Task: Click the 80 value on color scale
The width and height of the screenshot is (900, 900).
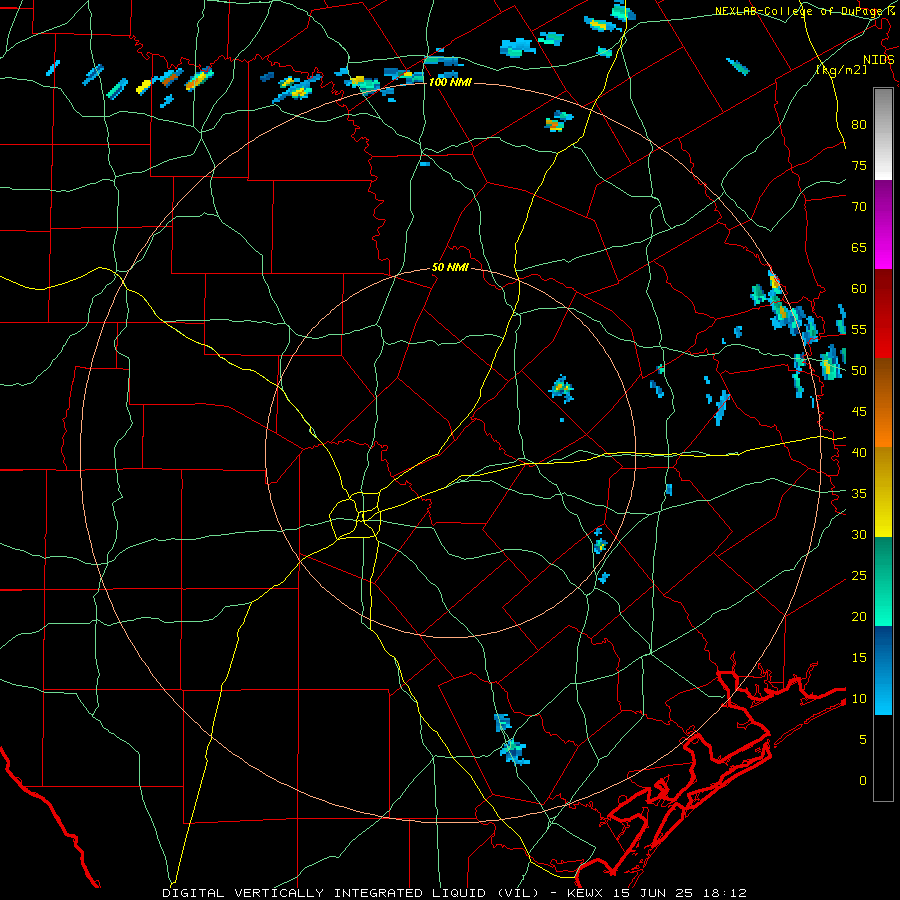Action: (x=859, y=125)
